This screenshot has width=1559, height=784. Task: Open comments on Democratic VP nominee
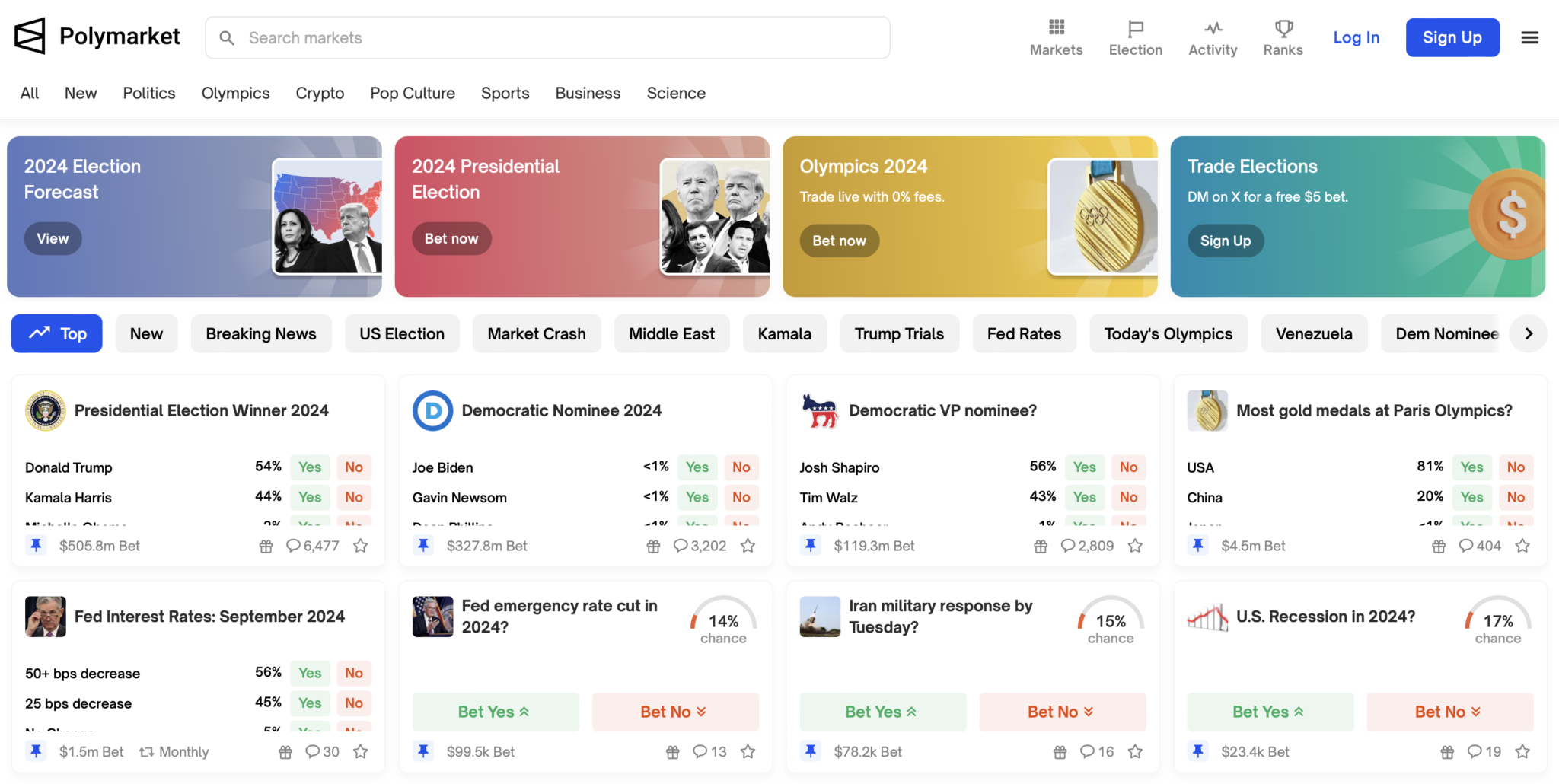tap(1087, 546)
